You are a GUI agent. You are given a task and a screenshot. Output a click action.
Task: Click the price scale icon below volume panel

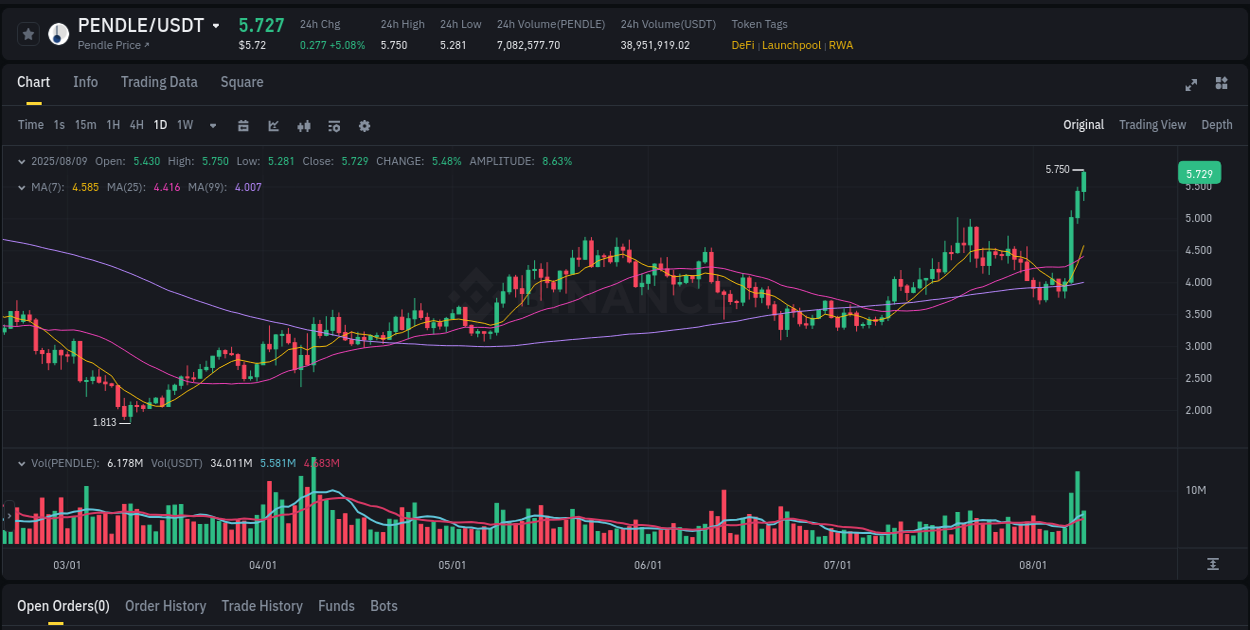(x=1214, y=565)
